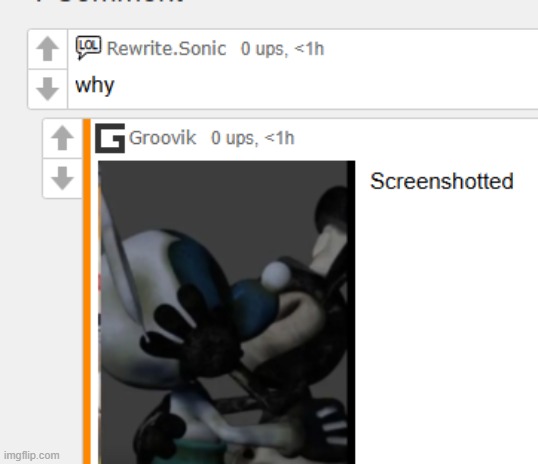This screenshot has height=464, width=538.
Task: Click '0 ups, <1h' beside Rewrite.Sonic
Action: point(282,49)
